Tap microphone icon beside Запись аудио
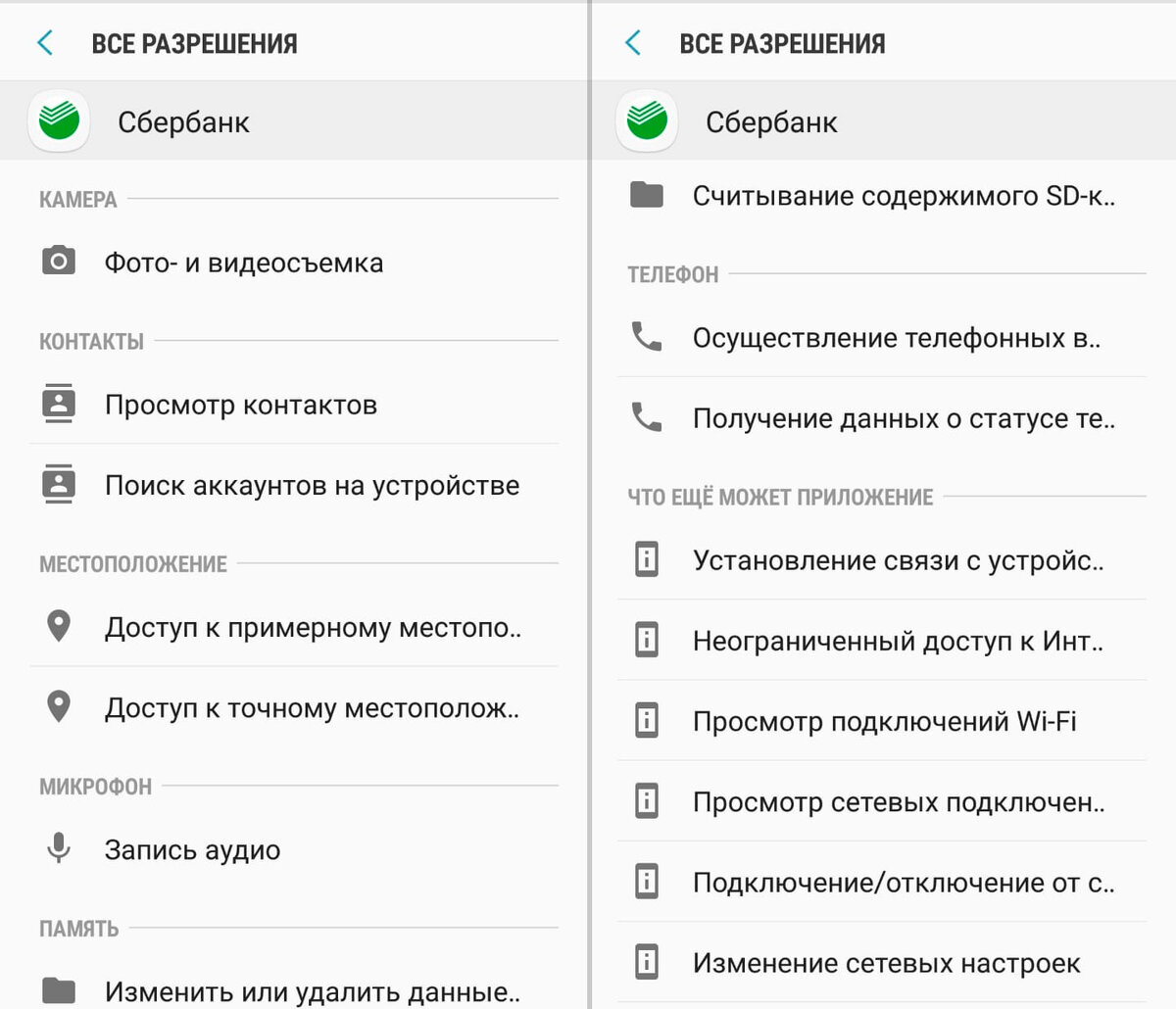Screen dimensions: 1176x1009 click(x=59, y=848)
